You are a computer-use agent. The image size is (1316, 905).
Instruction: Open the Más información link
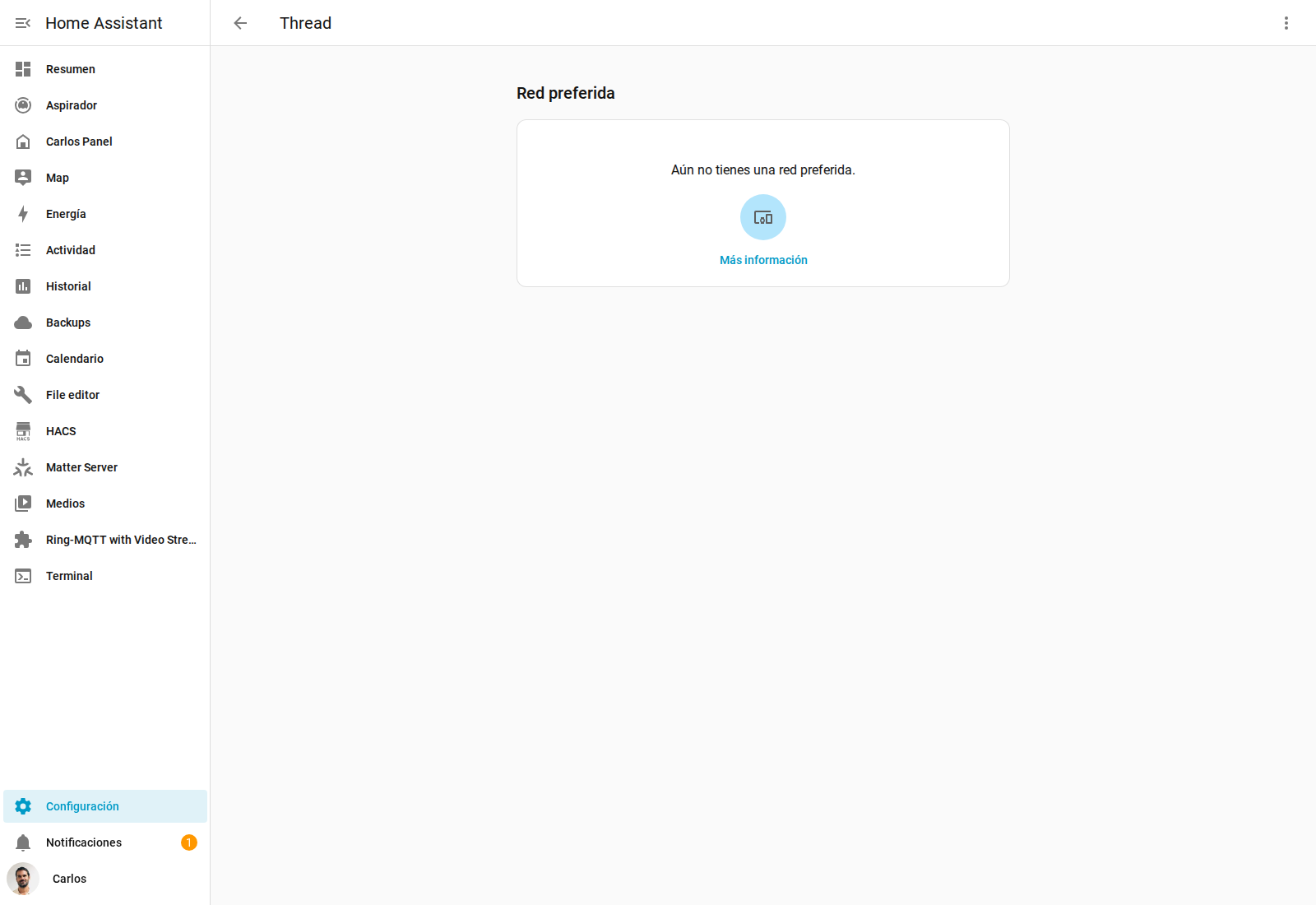click(x=763, y=260)
